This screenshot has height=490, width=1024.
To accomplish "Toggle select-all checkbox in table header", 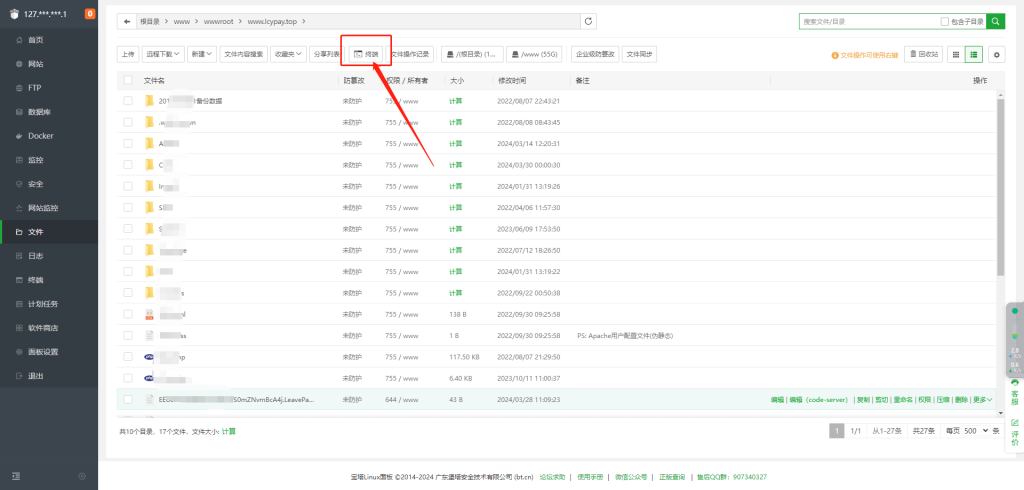I will (128, 80).
